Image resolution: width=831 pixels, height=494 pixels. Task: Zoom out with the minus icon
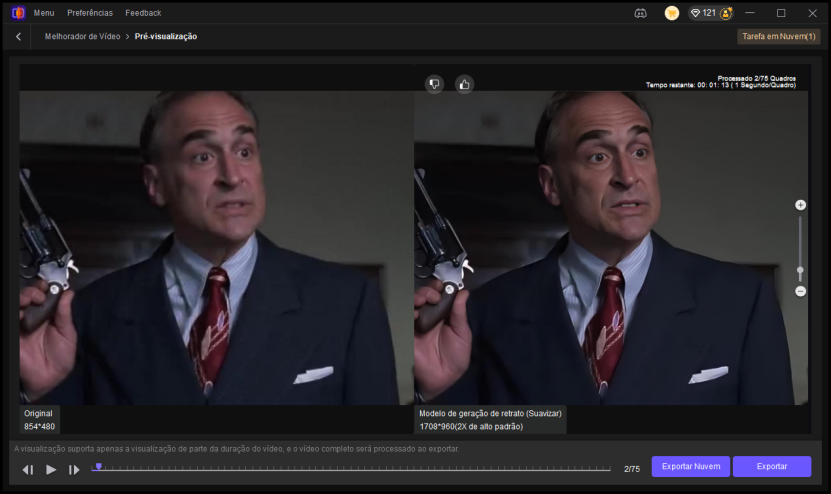coord(800,292)
